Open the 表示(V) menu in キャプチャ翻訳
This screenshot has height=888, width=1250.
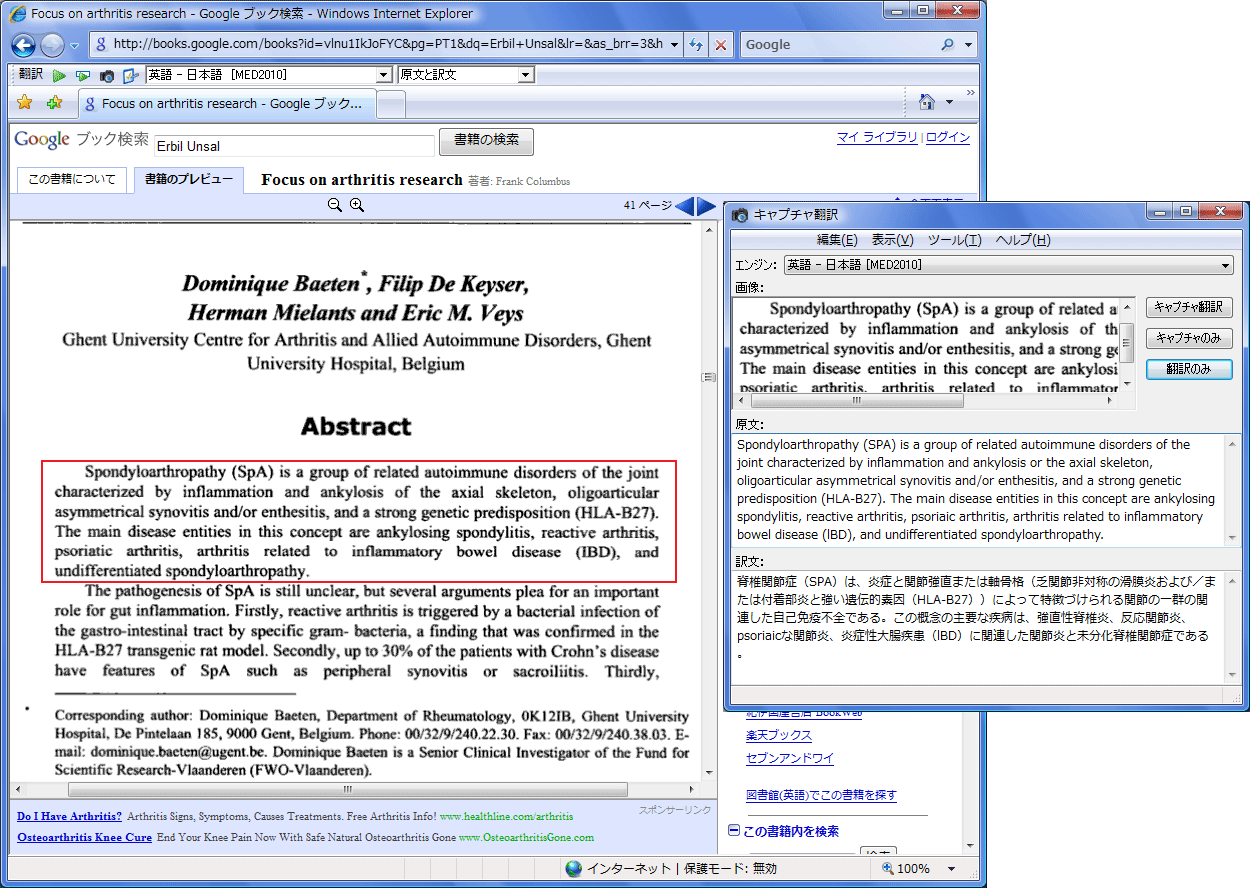892,240
